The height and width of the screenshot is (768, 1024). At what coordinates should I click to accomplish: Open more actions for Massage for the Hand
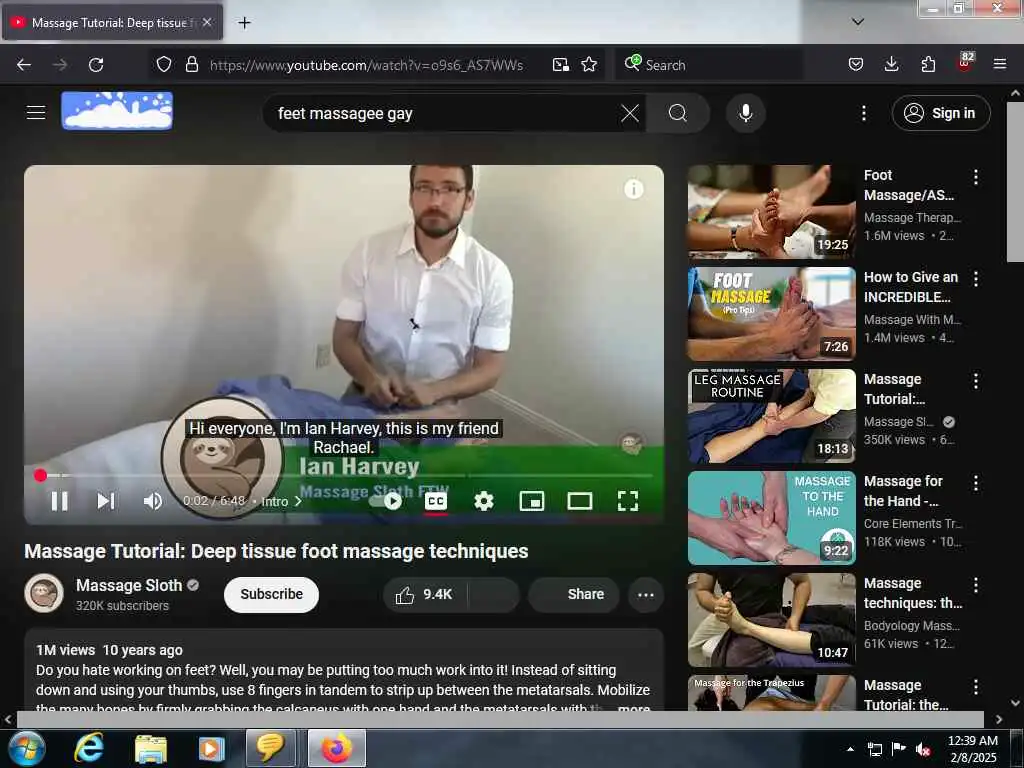coord(976,483)
